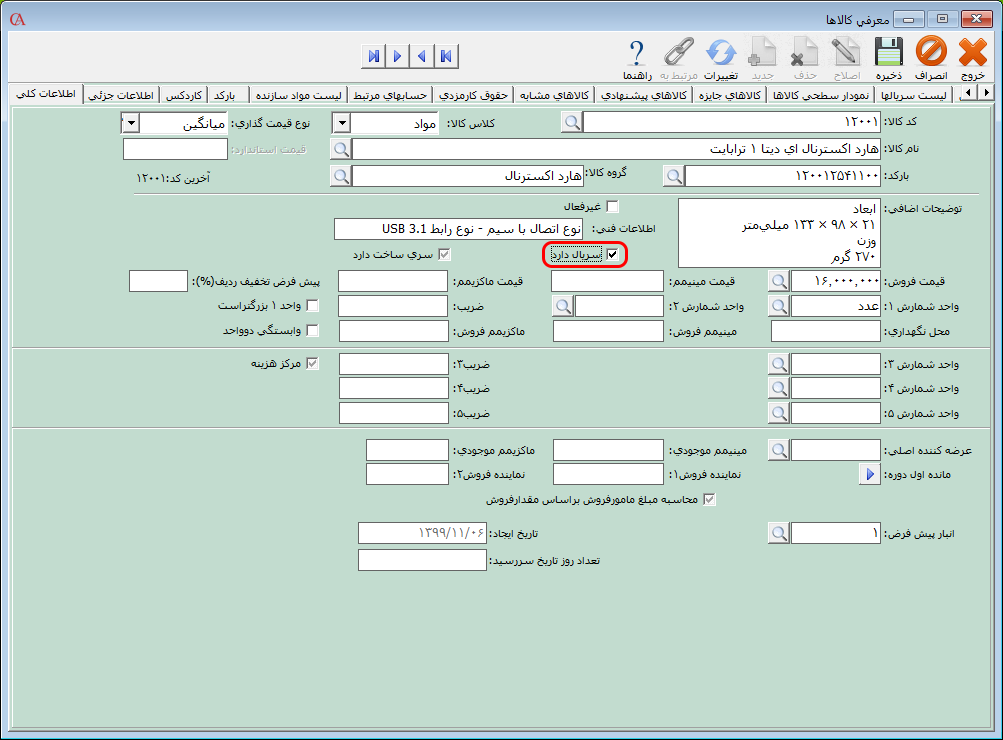Image resolution: width=1003 pixels, height=740 pixels.
Task: Tick the وابستگی دوواحد checkbox
Action: 312,331
